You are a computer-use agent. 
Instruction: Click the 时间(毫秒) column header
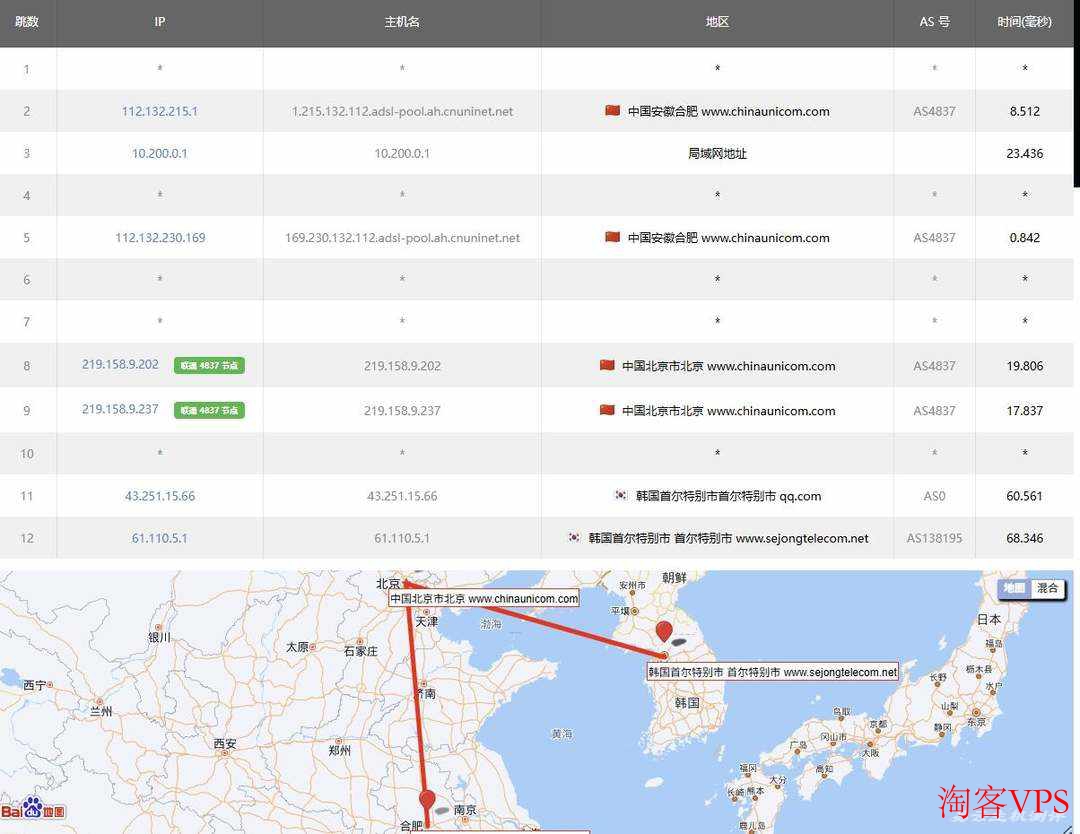pyautogui.click(x=1024, y=22)
